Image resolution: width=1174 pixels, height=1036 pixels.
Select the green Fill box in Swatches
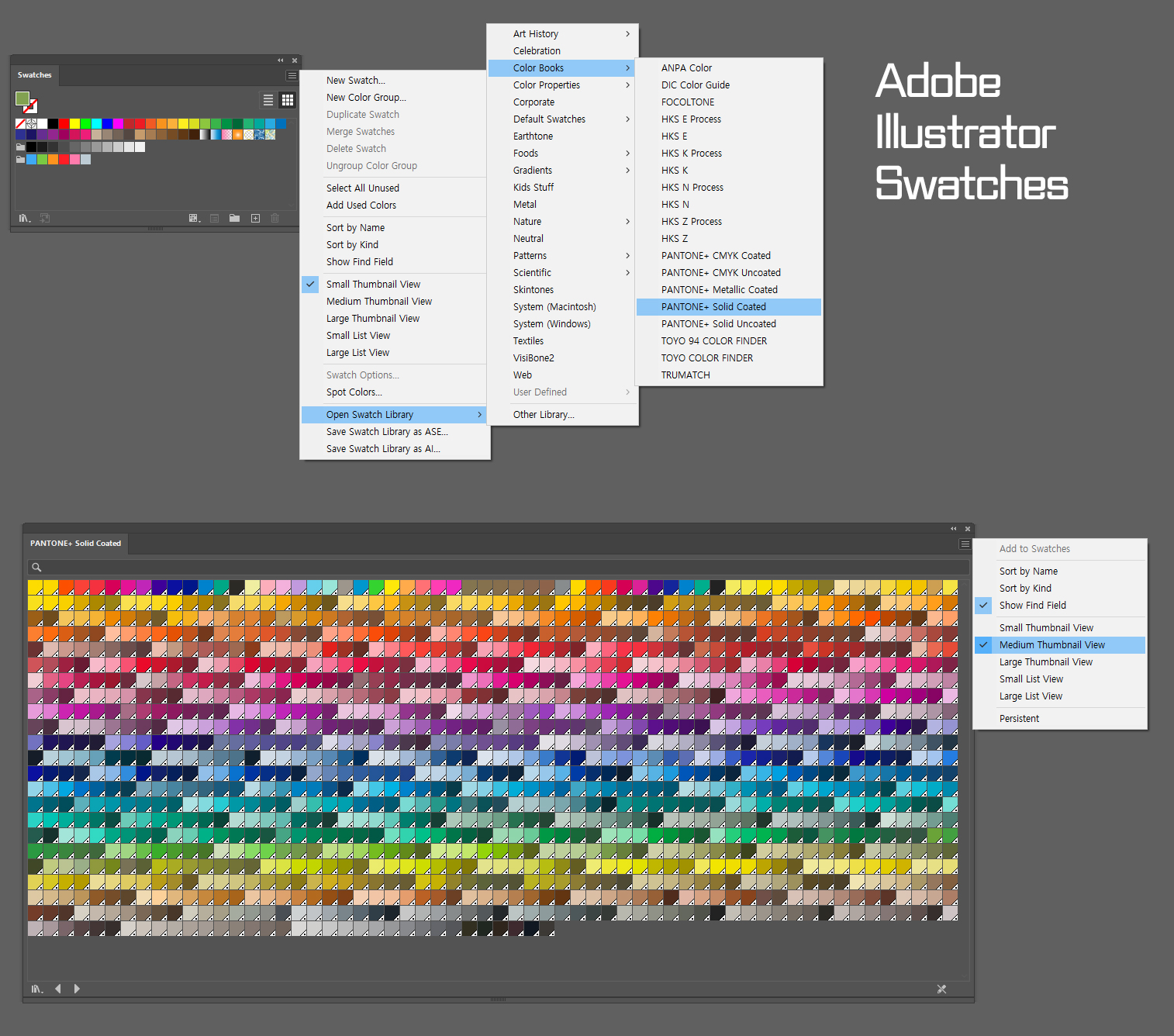(x=22, y=98)
